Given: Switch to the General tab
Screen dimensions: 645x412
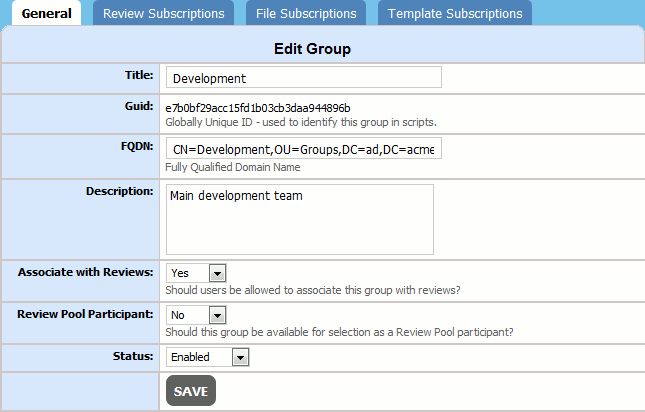Looking at the screenshot, I should pos(46,14).
